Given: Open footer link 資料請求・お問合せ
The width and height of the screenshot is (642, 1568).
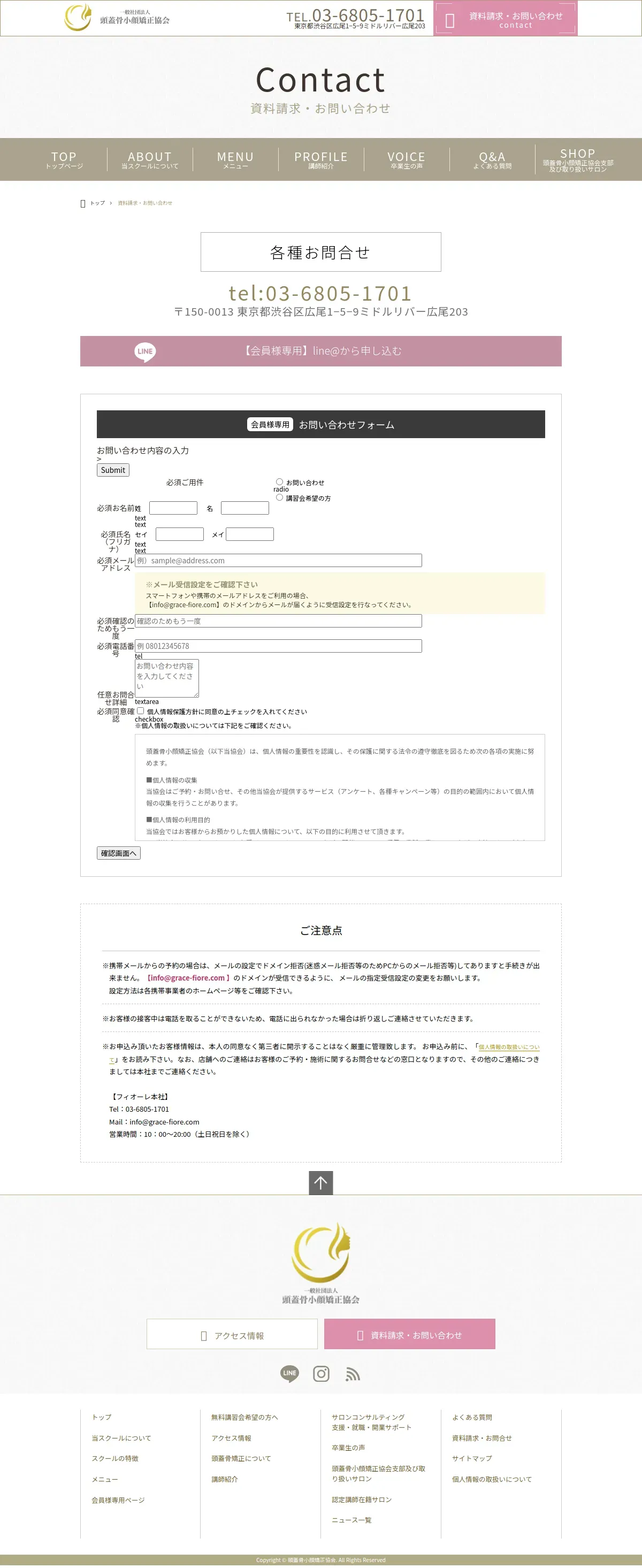Looking at the screenshot, I should coord(482,1438).
